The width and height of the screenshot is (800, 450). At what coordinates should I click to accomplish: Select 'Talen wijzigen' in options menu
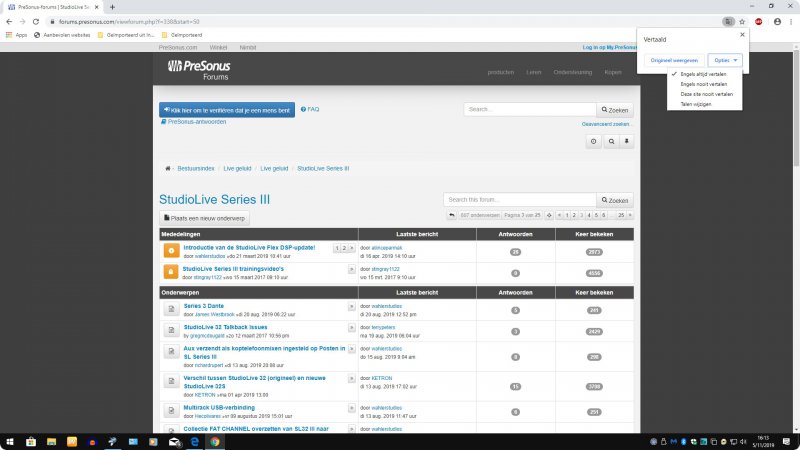click(x=696, y=104)
